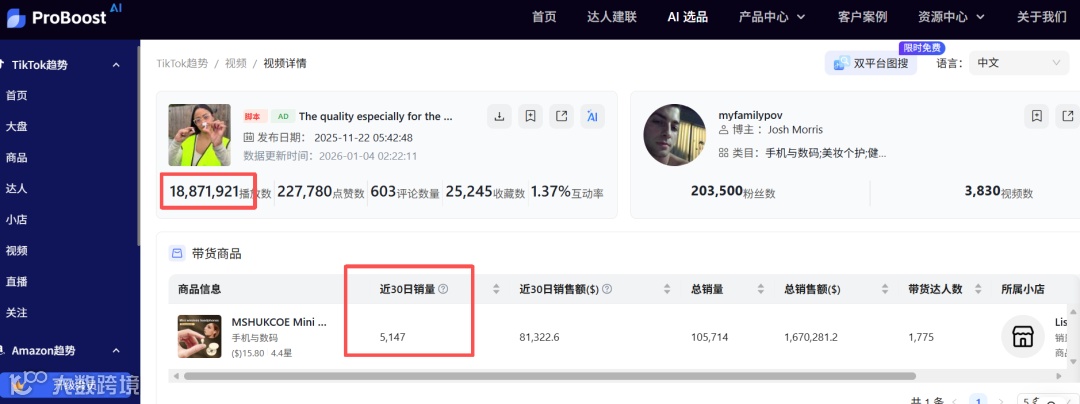Viewport: 1080px width, 404px height.
Task: Open 达人 in the left sidebar
Action: point(17,189)
